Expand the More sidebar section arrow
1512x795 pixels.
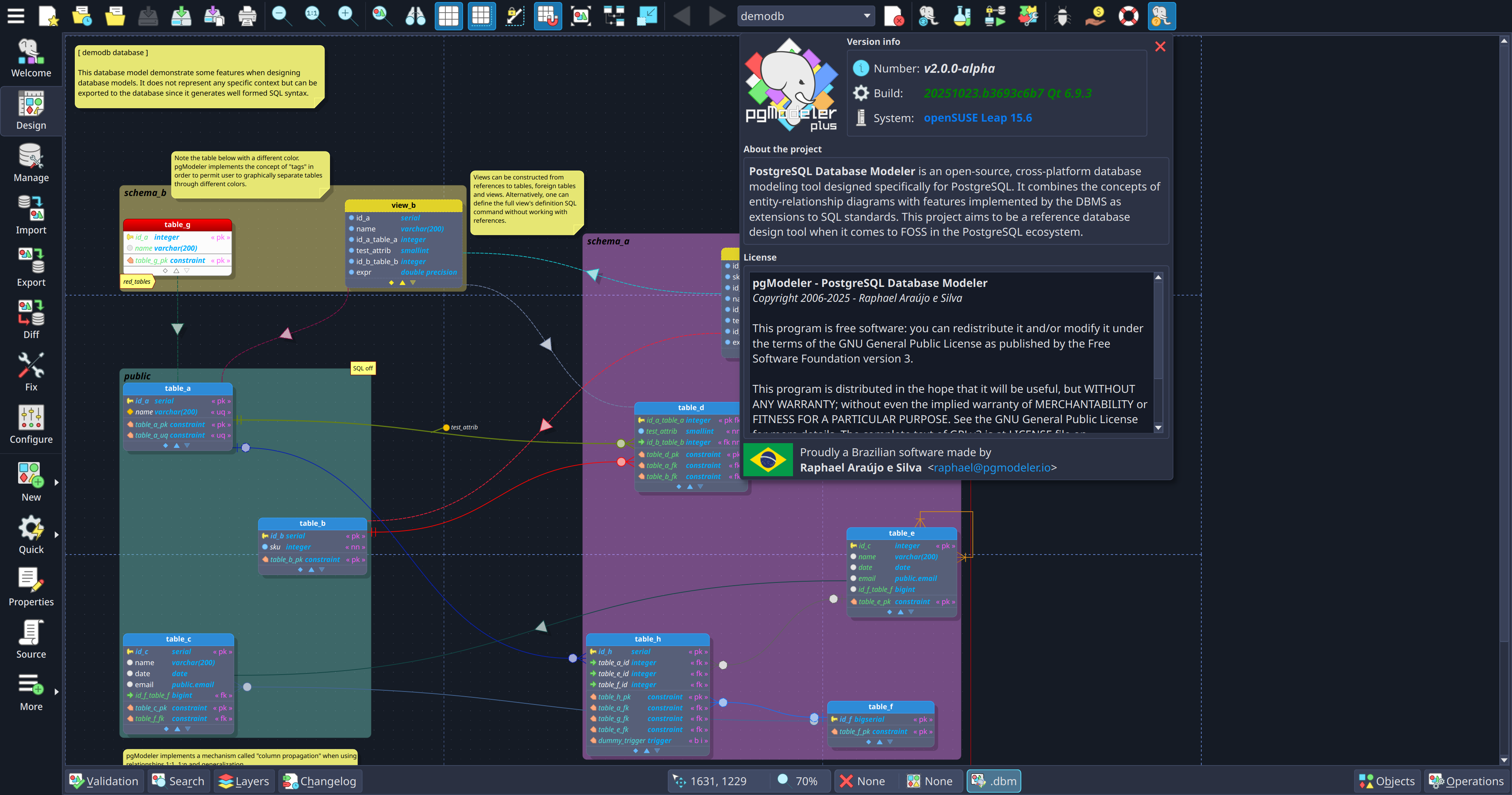coord(56,692)
